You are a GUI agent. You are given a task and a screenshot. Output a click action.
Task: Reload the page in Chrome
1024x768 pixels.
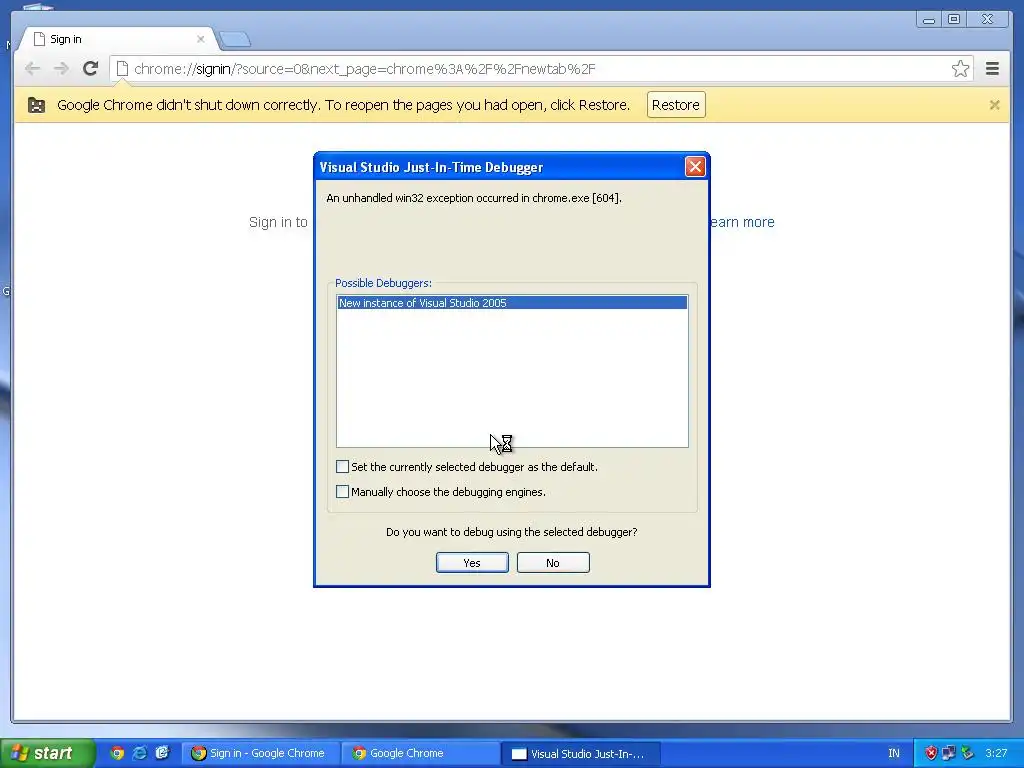point(91,69)
